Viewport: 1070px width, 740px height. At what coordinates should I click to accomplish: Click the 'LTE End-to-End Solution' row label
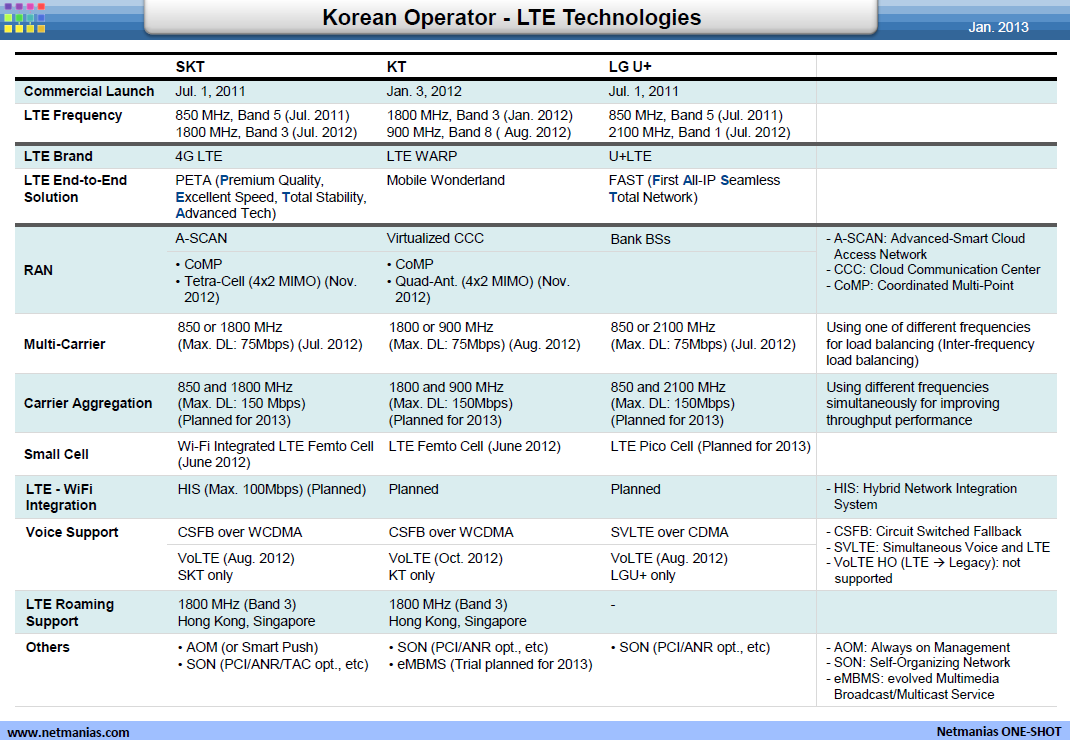pyautogui.click(x=75, y=188)
